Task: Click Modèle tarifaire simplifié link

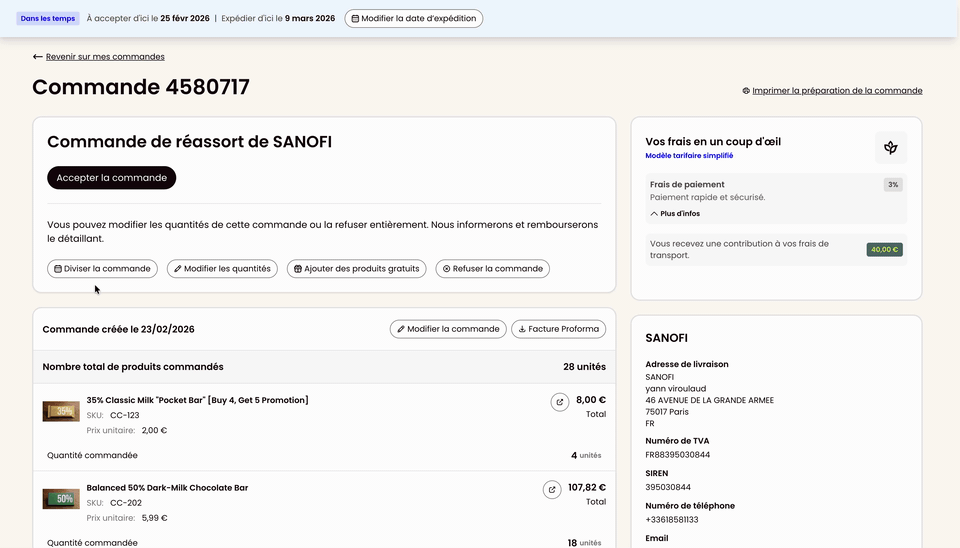Action: pyautogui.click(x=689, y=156)
